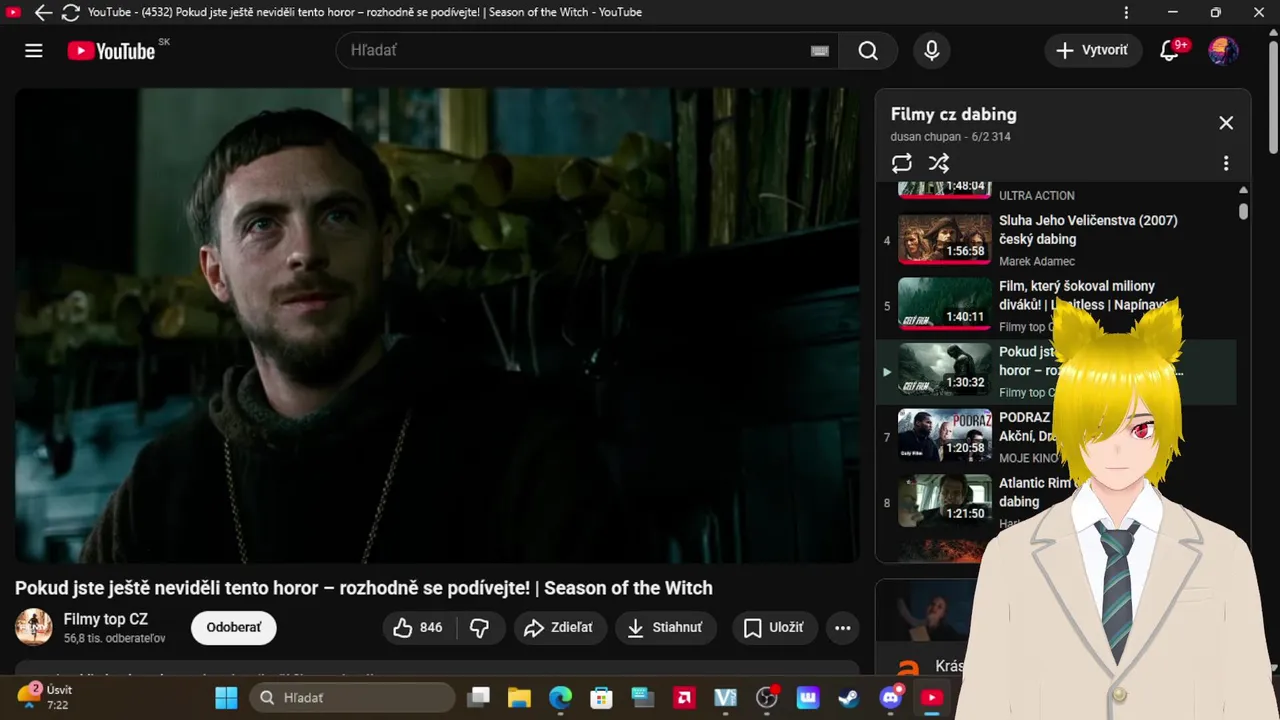Screen dimensions: 1280x720
Task: Open Discord from the taskbar
Action: point(891,697)
